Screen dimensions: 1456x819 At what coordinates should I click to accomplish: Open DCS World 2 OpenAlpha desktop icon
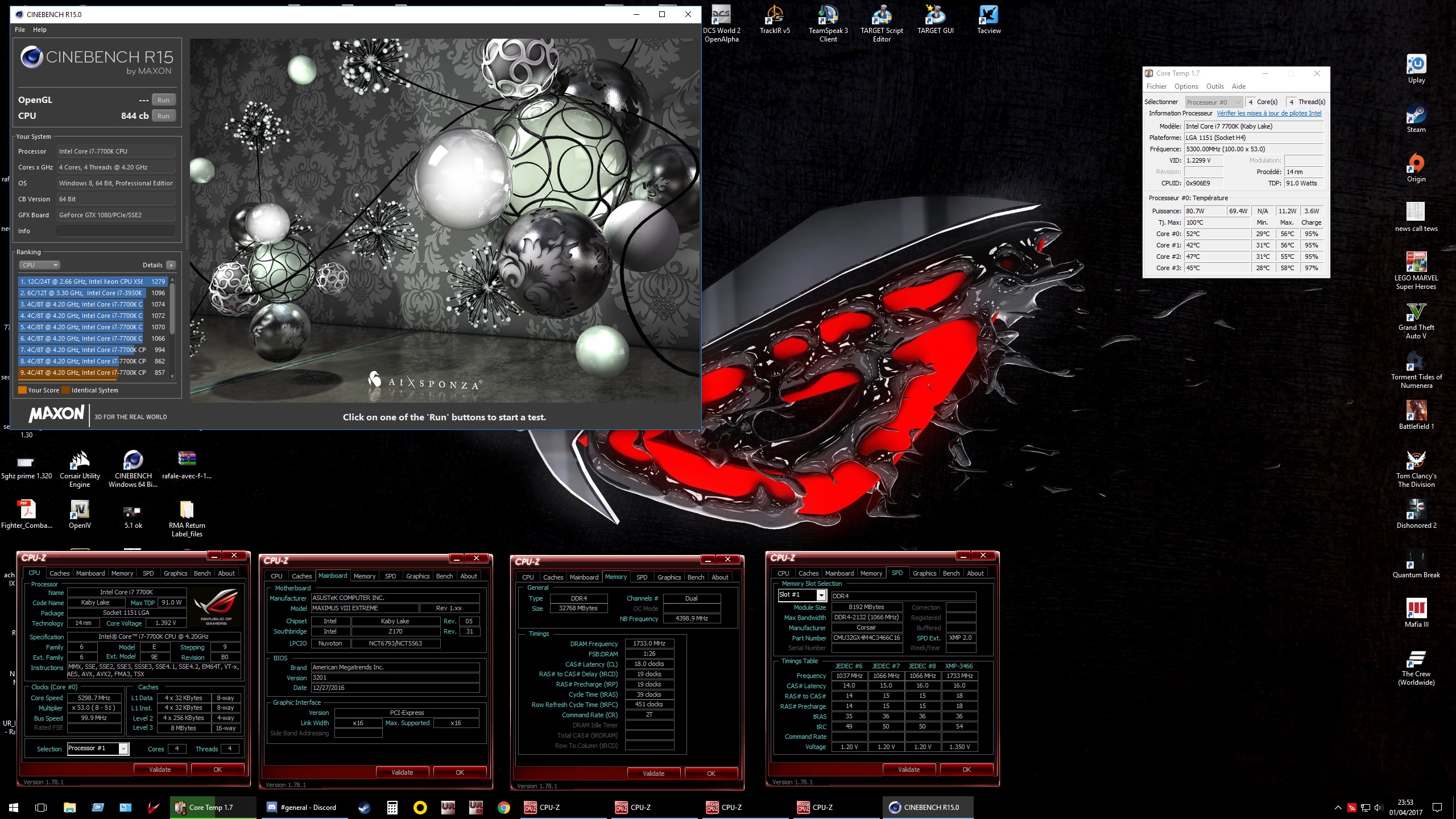coord(721,24)
